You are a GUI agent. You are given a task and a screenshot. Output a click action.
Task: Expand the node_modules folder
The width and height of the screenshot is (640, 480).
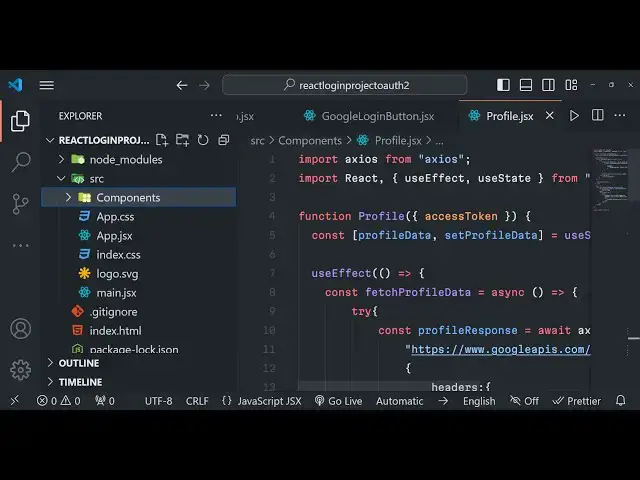139,160
